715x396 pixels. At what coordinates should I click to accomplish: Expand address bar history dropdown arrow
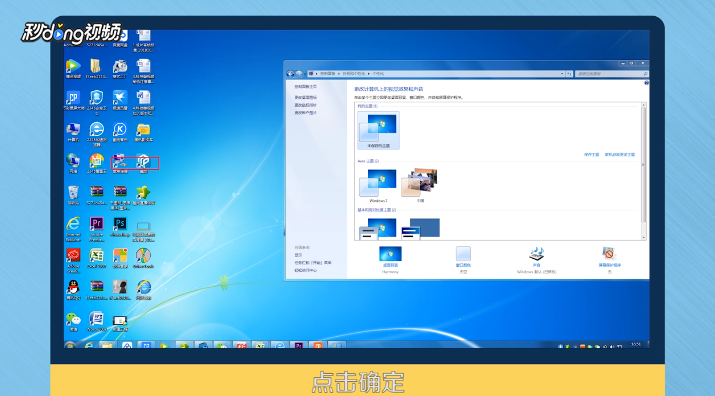tap(562, 73)
